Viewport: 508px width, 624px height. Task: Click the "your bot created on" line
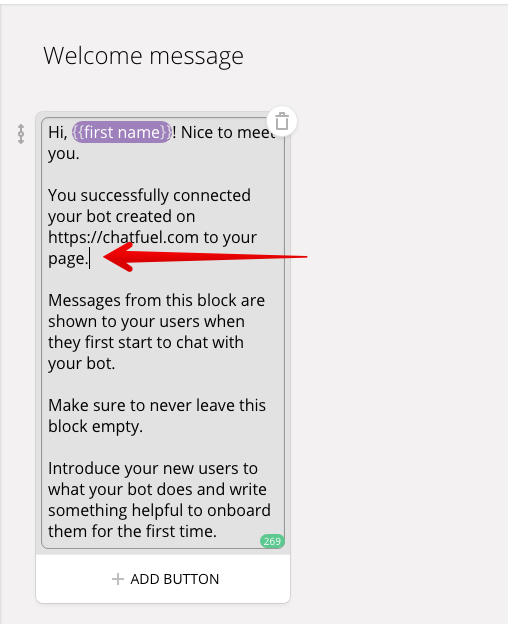(122, 216)
